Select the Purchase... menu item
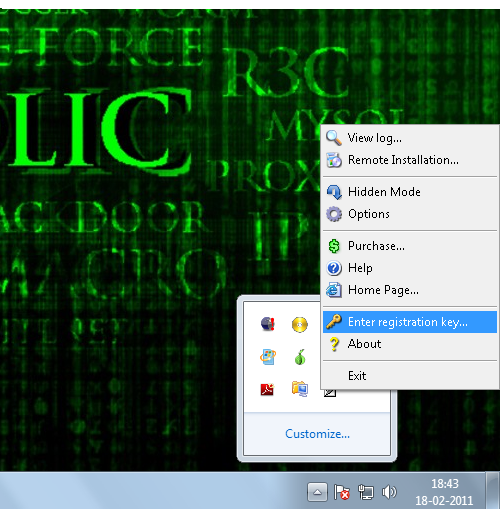Viewport: 503px width, 509px height. (x=410, y=246)
